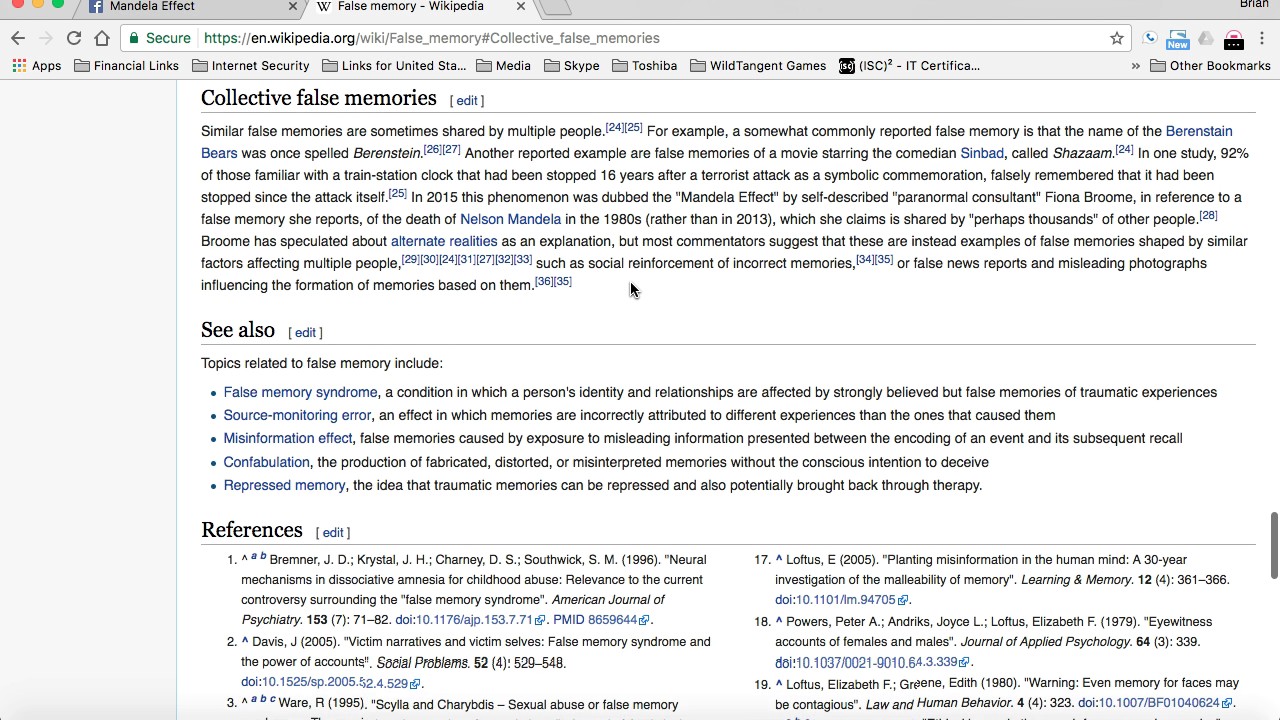Follow the Sinbad link
Image resolution: width=1280 pixels, height=720 pixels.
[x=982, y=153]
